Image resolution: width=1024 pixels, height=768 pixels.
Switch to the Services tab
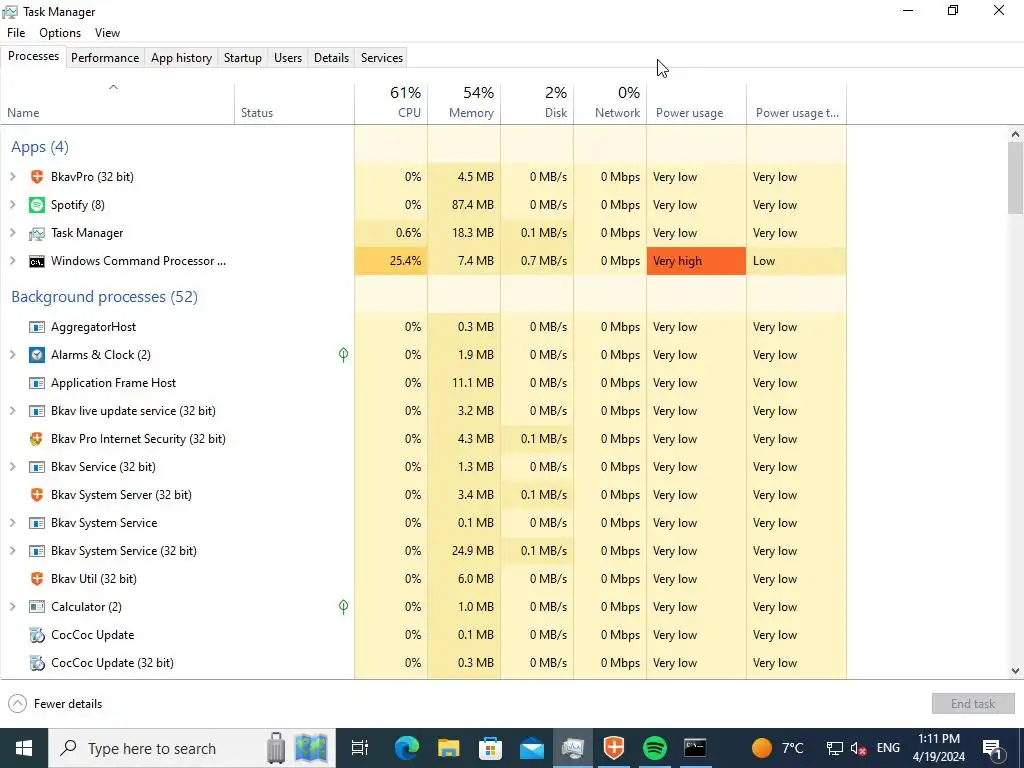pos(382,58)
